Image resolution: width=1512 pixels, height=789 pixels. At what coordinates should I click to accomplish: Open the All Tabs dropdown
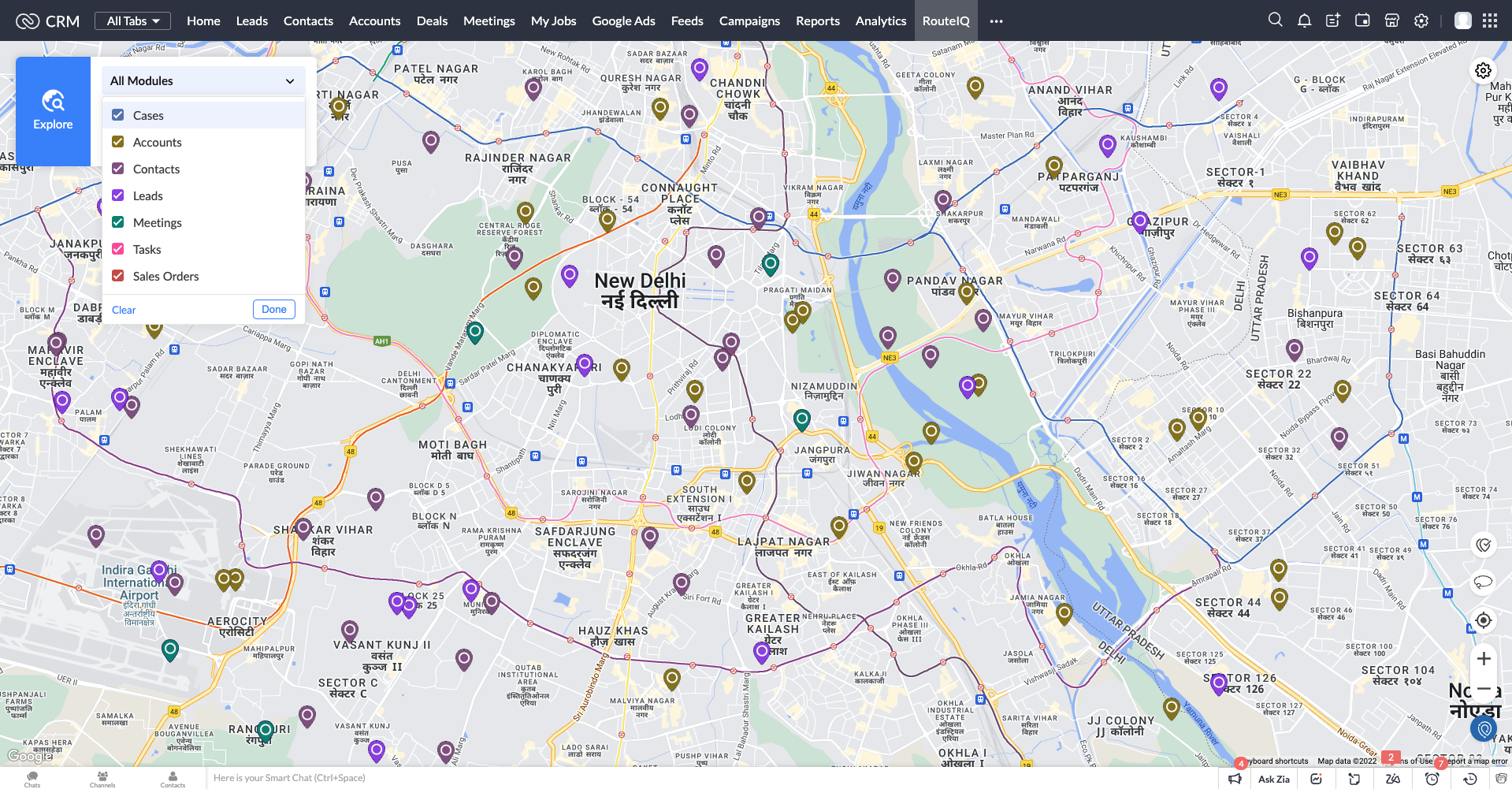click(133, 20)
